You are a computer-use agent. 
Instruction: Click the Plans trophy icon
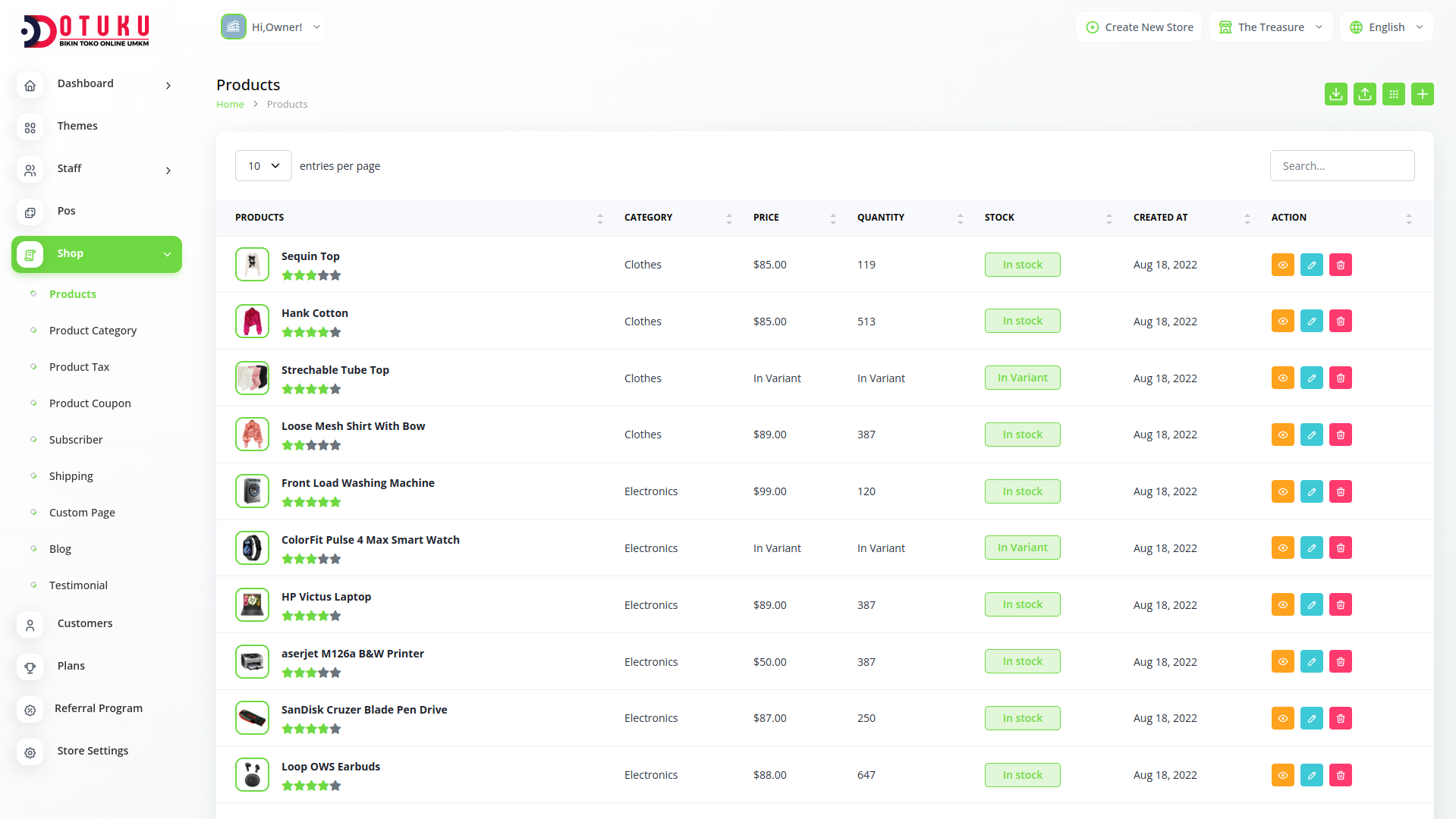pos(30,668)
